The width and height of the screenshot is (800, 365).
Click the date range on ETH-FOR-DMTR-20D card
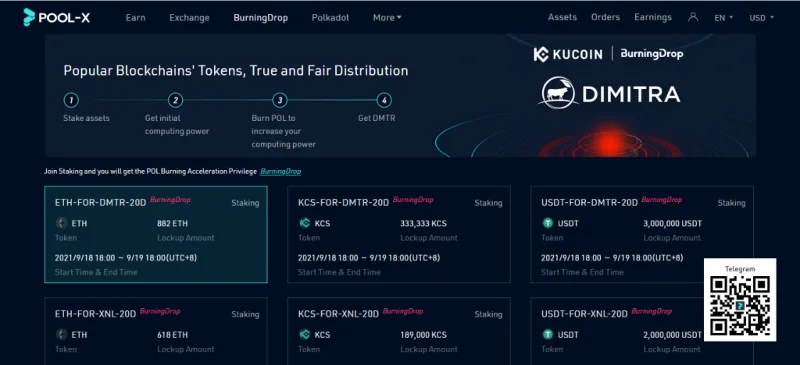pos(126,258)
